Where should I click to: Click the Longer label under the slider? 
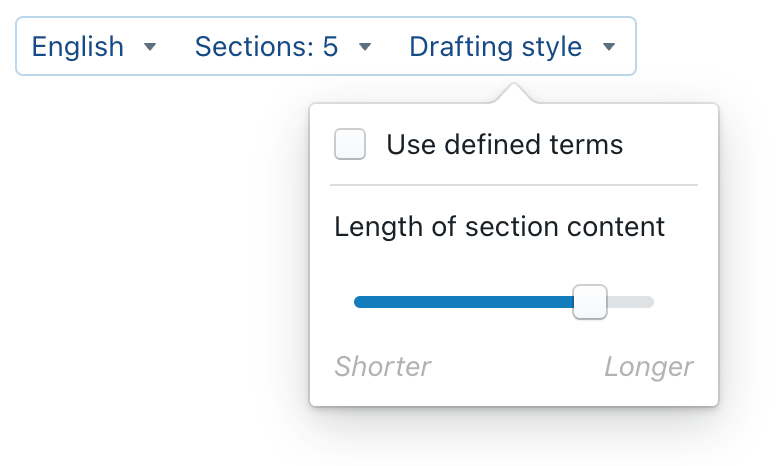(648, 366)
